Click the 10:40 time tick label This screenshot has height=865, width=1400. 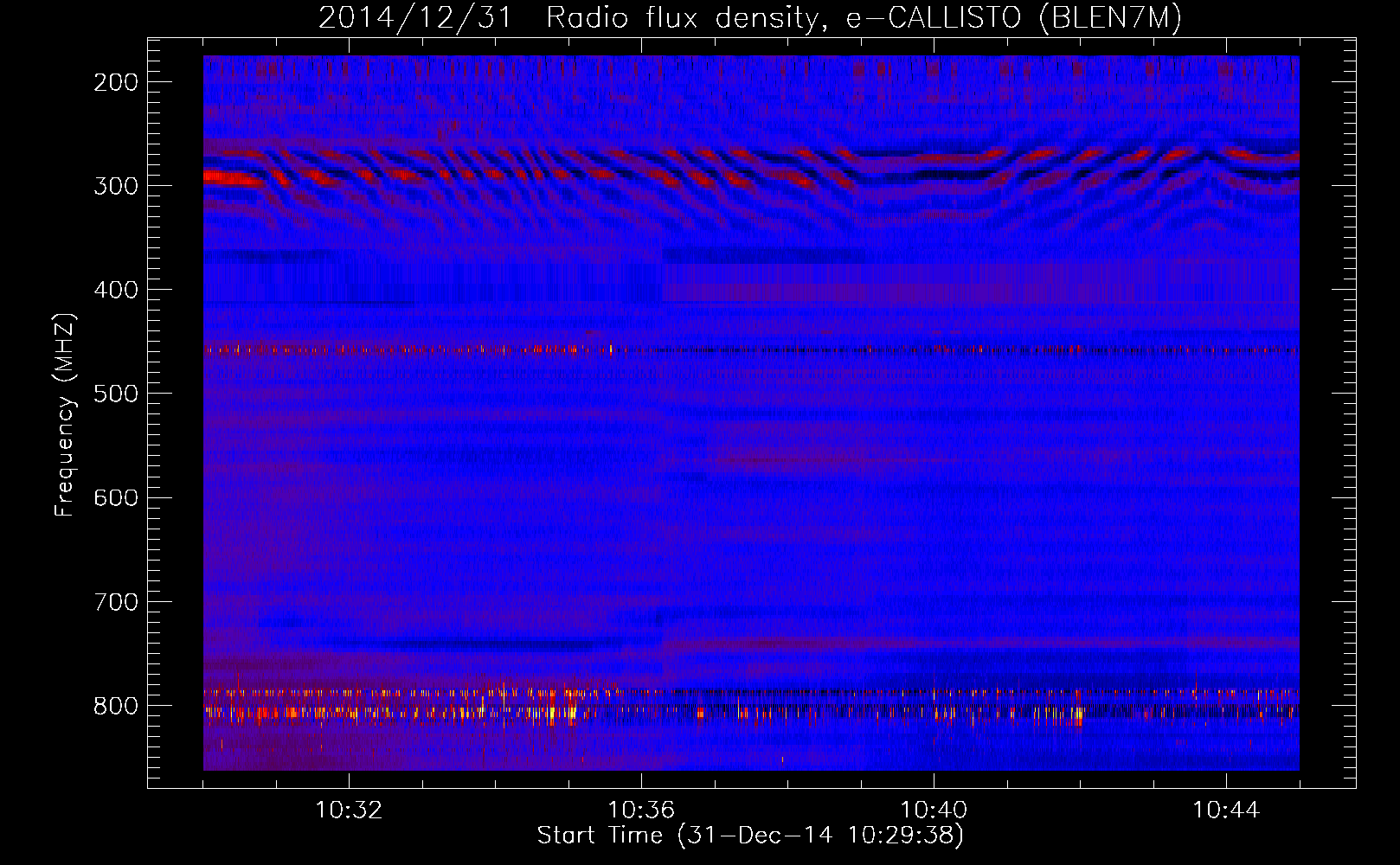click(x=934, y=811)
